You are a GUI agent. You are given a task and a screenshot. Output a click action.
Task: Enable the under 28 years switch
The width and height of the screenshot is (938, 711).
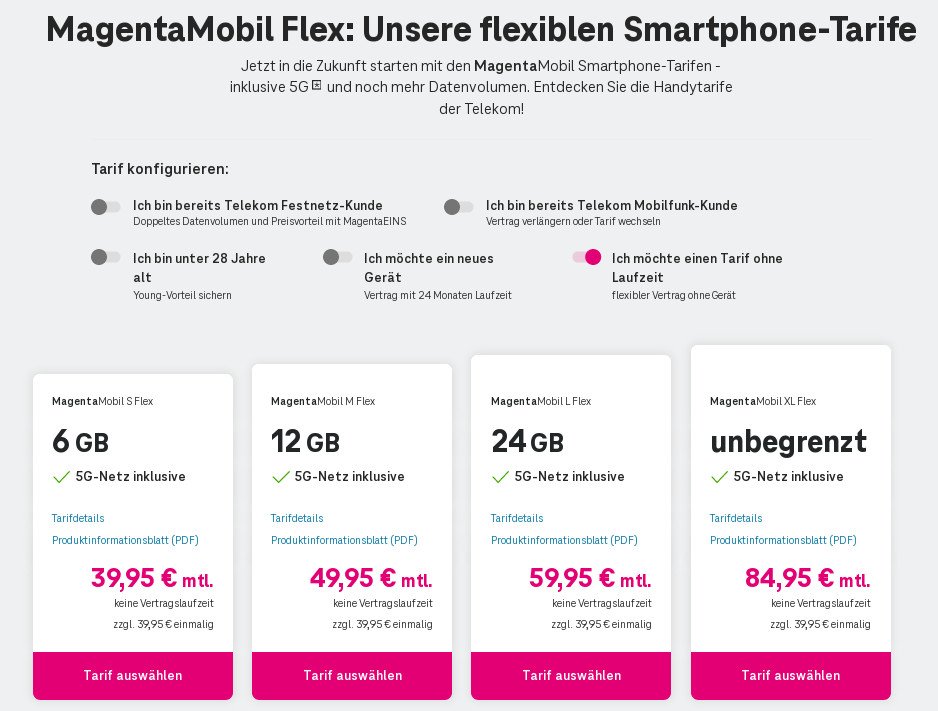click(105, 257)
